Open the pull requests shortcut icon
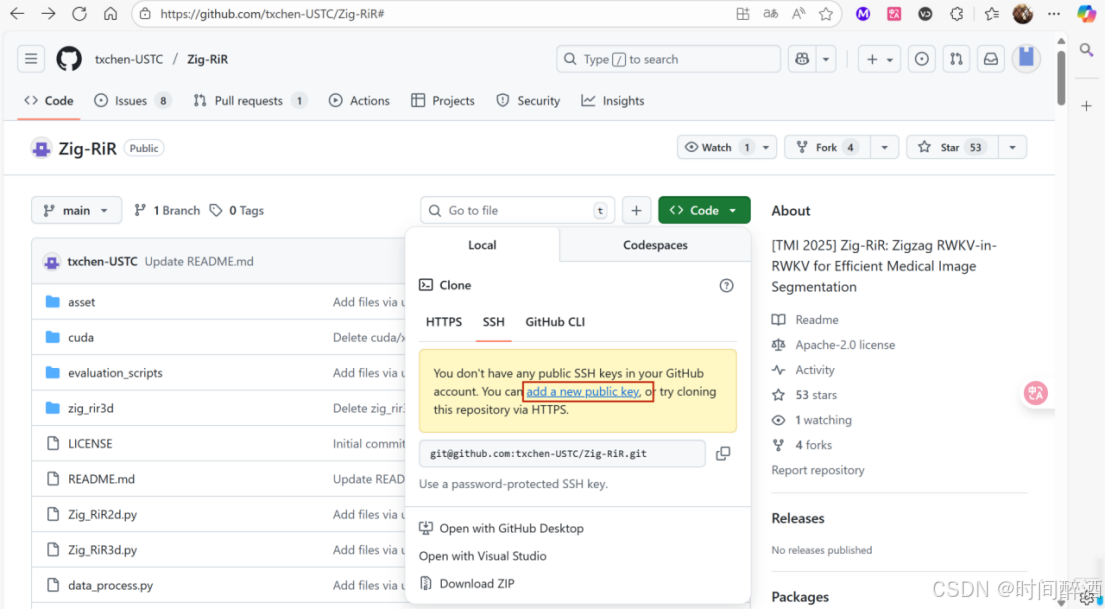 pos(956,59)
